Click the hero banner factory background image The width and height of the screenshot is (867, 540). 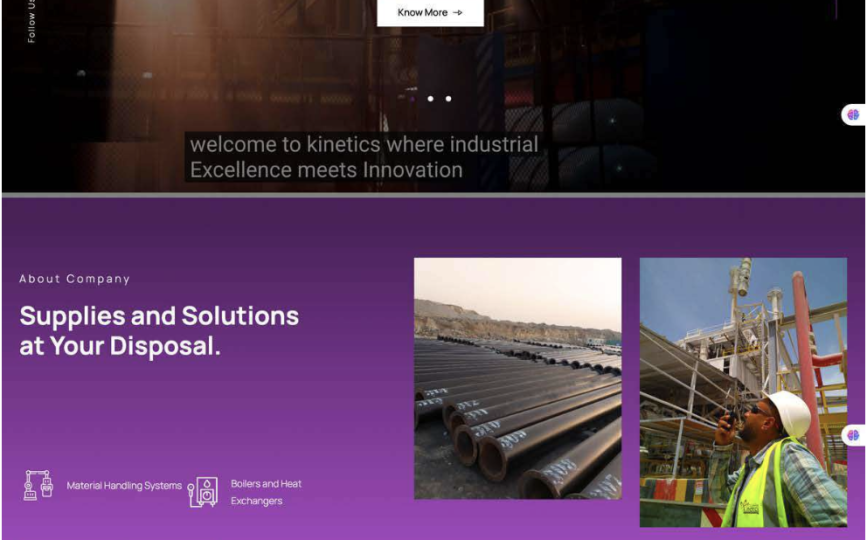200,70
